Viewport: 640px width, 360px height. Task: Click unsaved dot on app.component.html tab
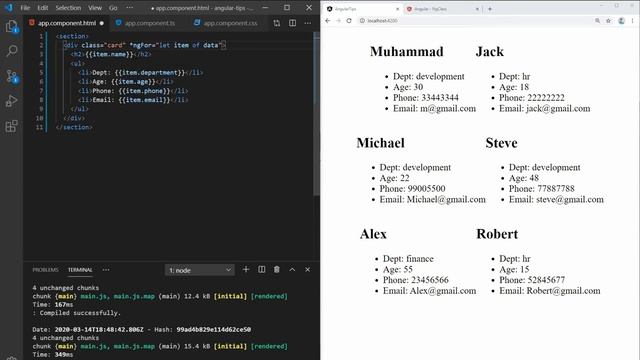102,23
